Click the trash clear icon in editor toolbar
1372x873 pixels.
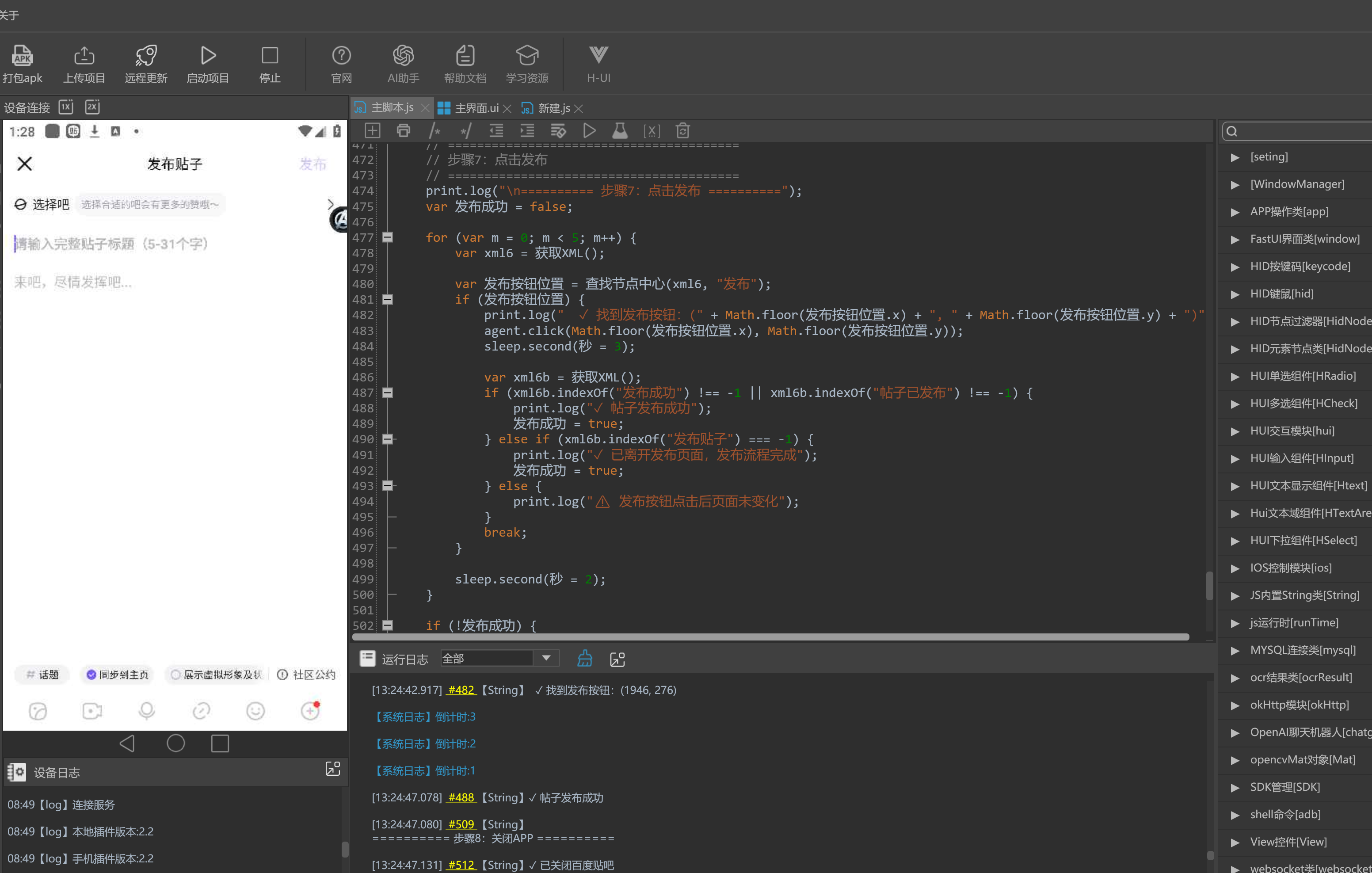tap(682, 130)
